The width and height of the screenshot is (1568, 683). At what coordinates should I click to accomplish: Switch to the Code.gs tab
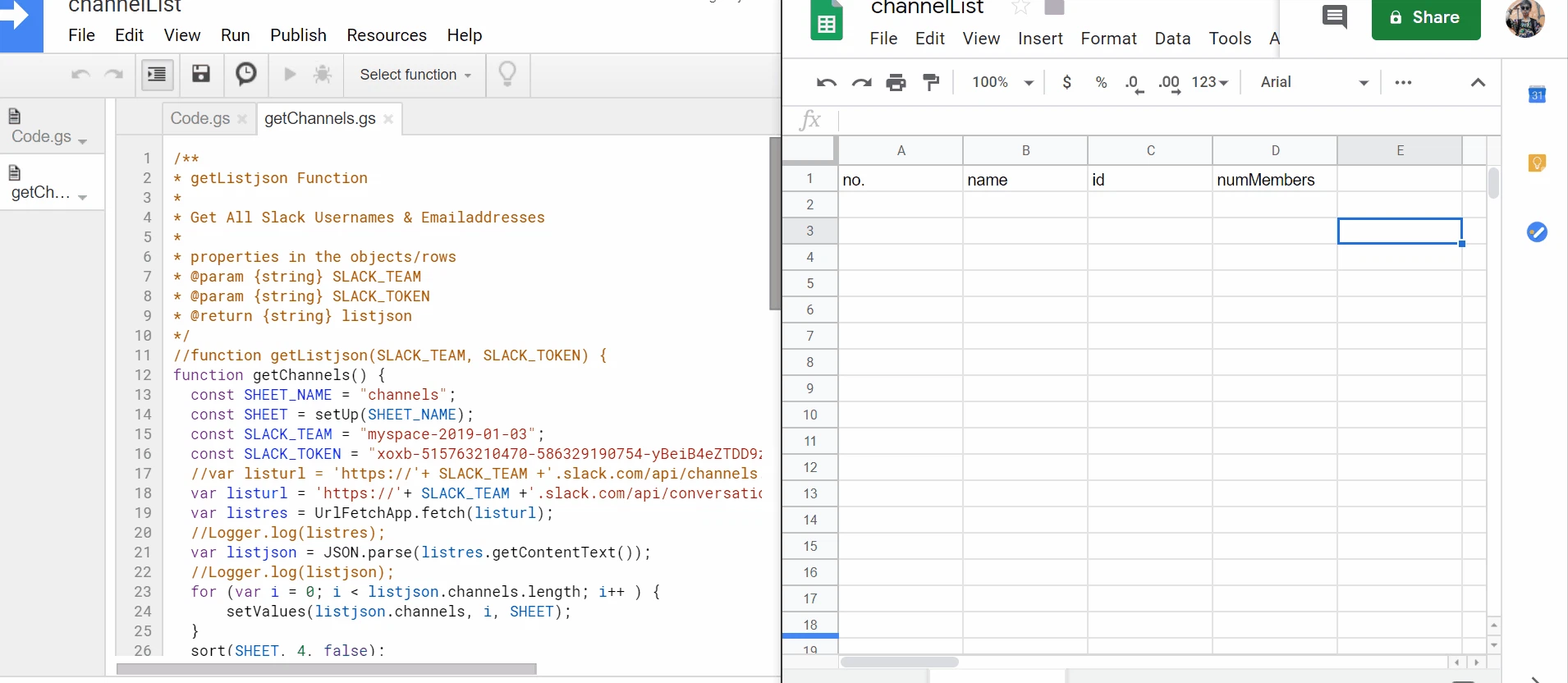click(199, 119)
